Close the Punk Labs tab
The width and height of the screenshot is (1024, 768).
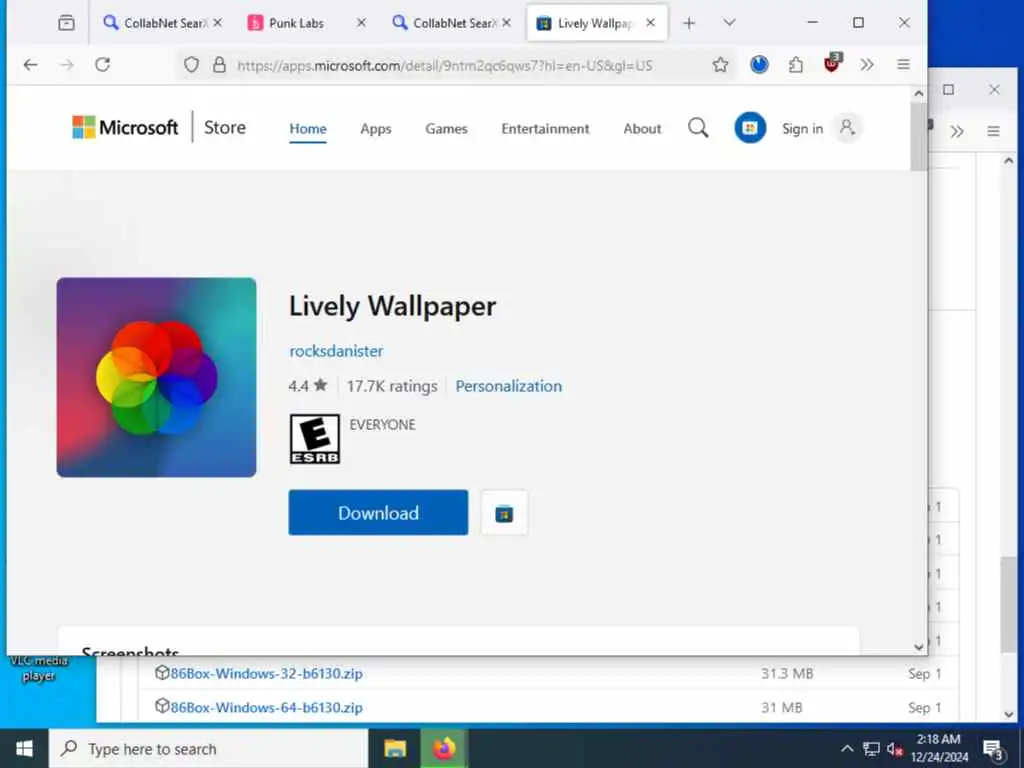[x=361, y=23]
